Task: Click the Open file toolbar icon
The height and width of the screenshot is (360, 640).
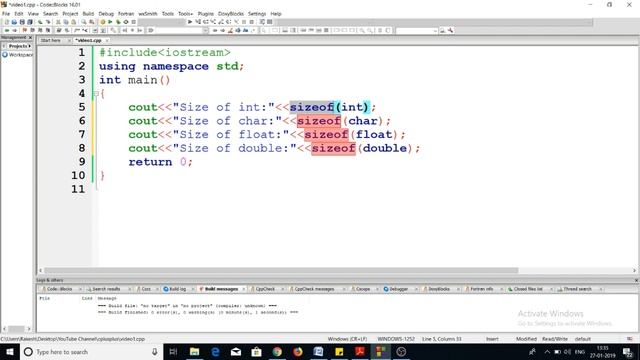Action: 14,22
